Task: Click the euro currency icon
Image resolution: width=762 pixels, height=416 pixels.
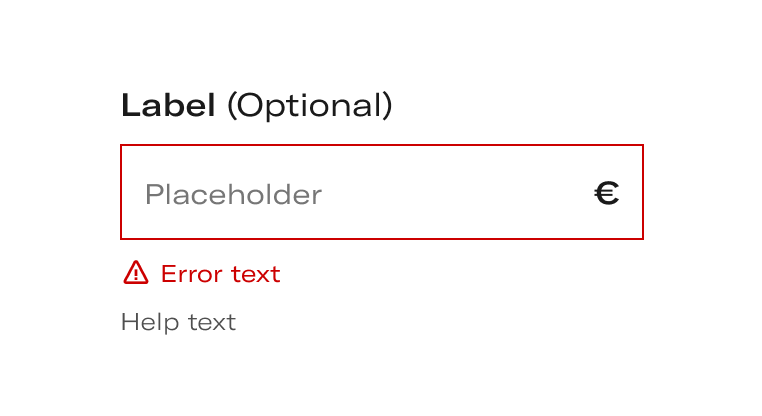Action: [x=606, y=193]
